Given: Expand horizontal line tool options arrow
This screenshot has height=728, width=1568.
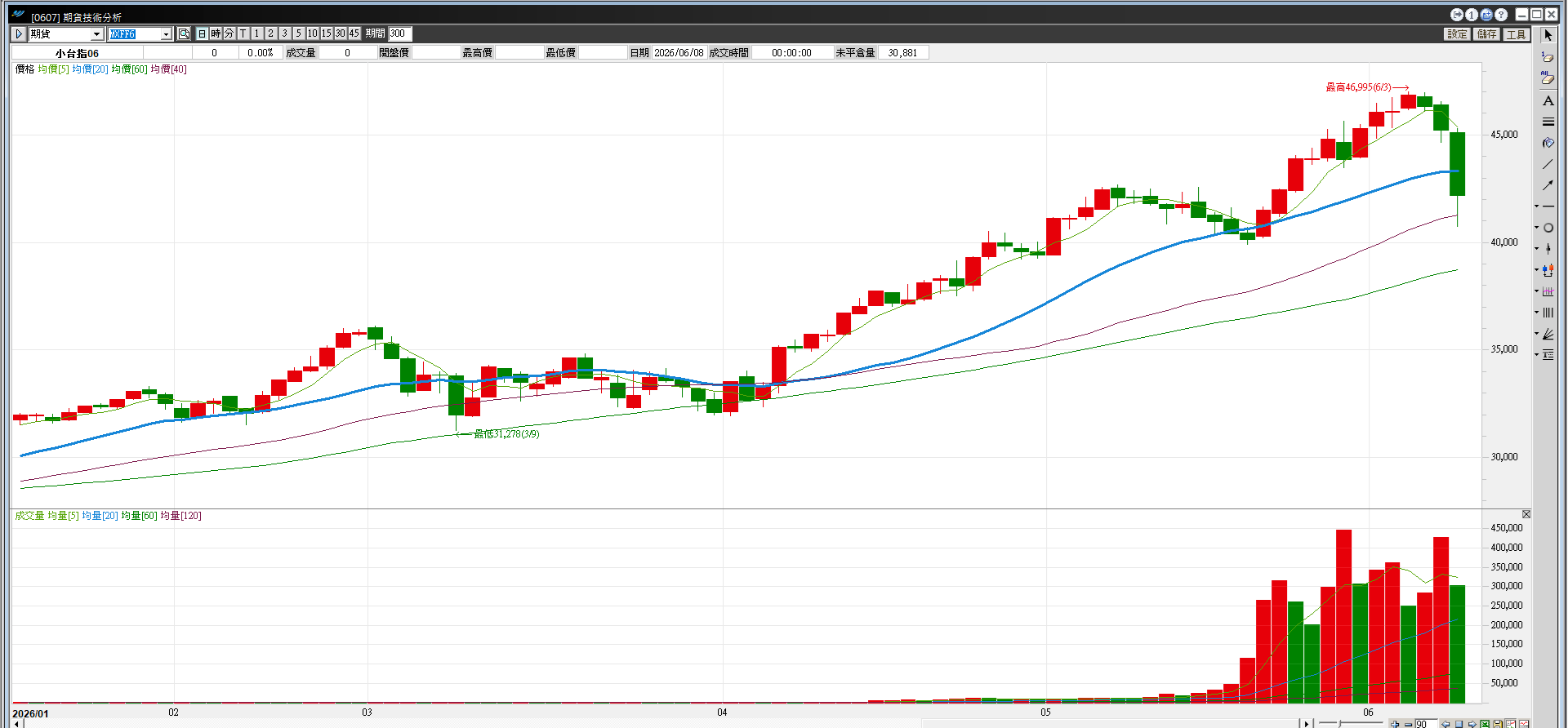Looking at the screenshot, I should pyautogui.click(x=1536, y=206).
